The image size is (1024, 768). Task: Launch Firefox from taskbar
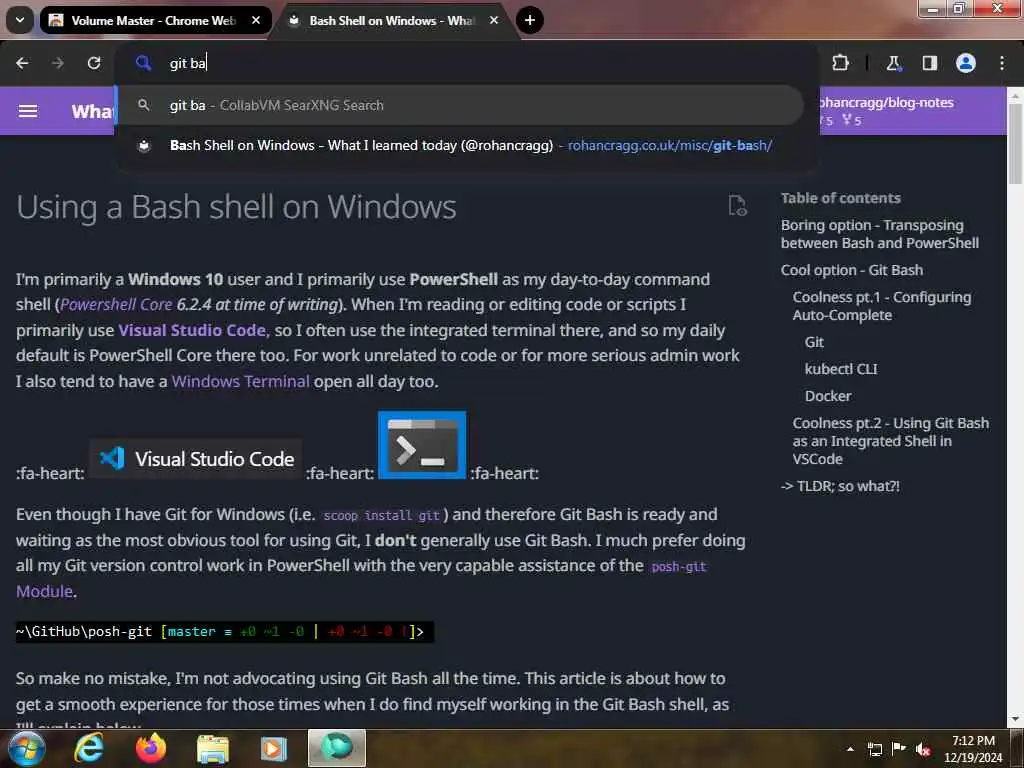(x=151, y=748)
